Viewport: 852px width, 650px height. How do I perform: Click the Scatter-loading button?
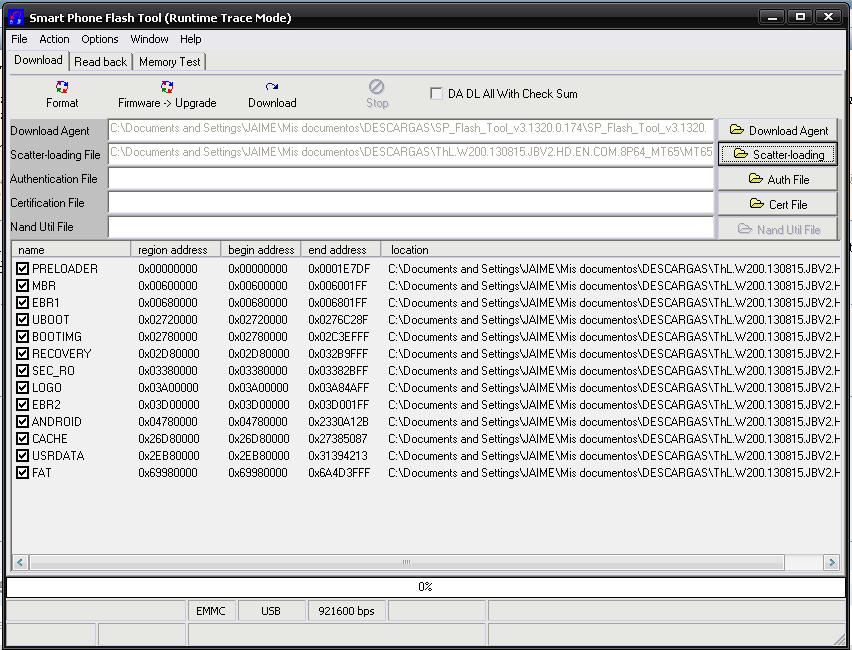coord(778,154)
